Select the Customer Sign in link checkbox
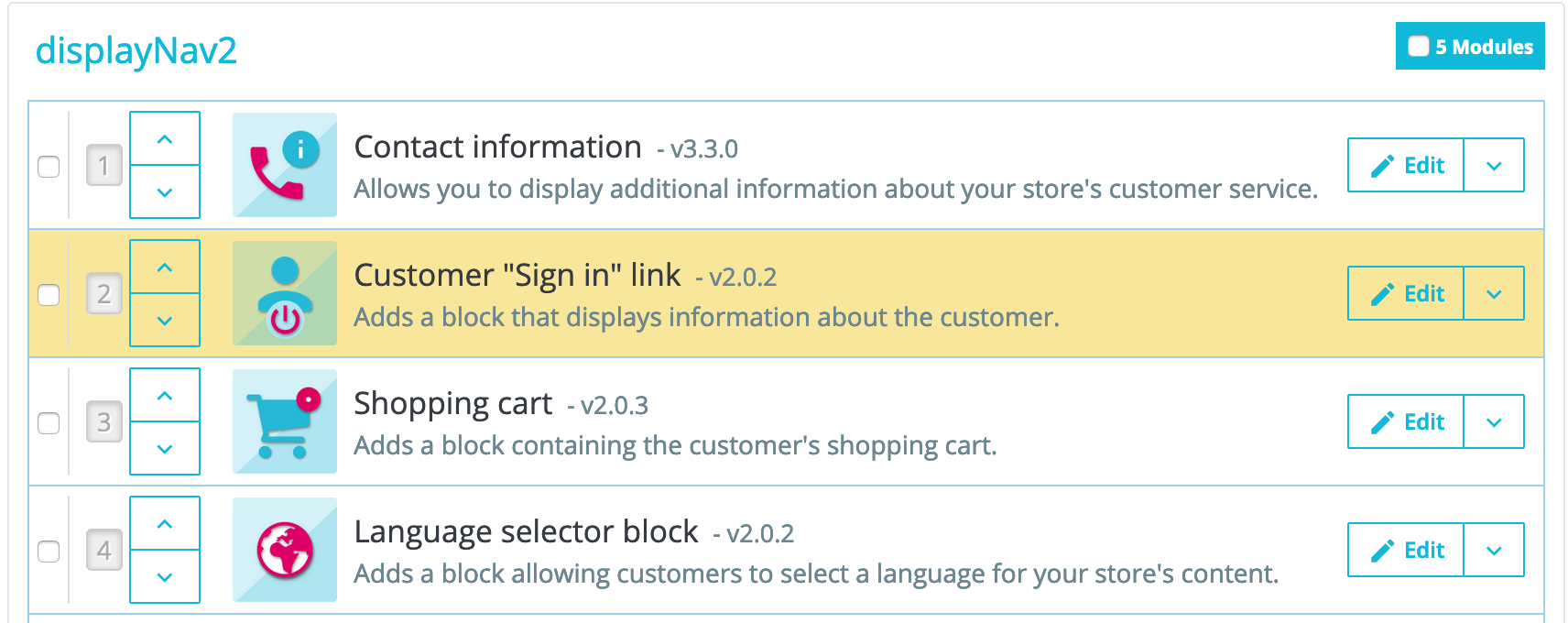This screenshot has width=1568, height=623. pos(49,294)
